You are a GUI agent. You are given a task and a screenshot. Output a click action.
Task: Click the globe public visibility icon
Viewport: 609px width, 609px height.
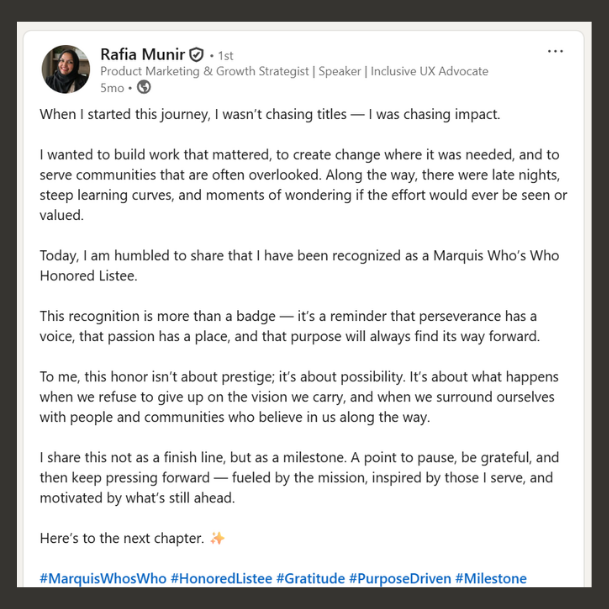click(x=144, y=88)
